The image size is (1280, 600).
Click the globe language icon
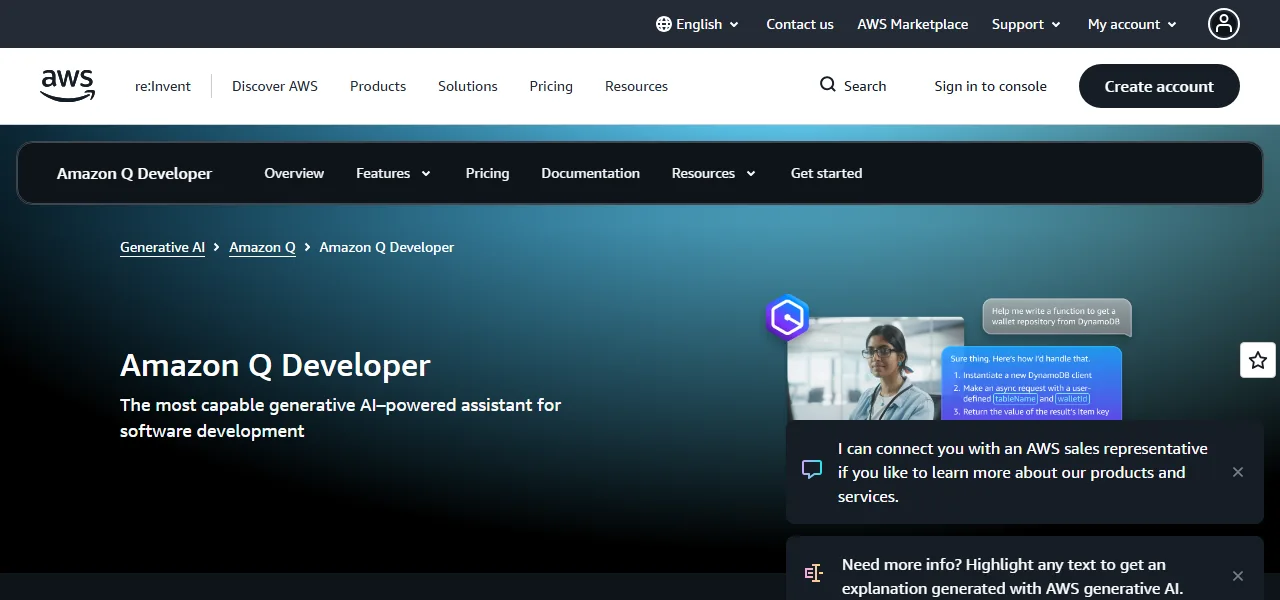point(664,24)
